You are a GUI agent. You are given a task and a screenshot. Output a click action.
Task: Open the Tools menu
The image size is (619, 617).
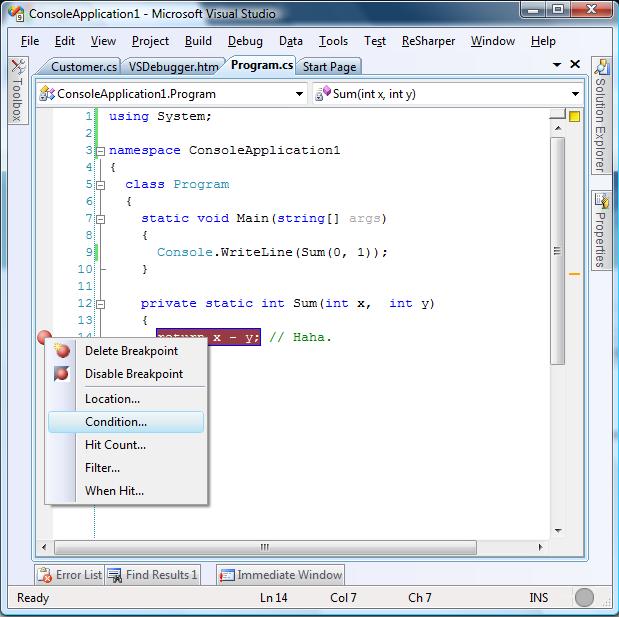(333, 41)
